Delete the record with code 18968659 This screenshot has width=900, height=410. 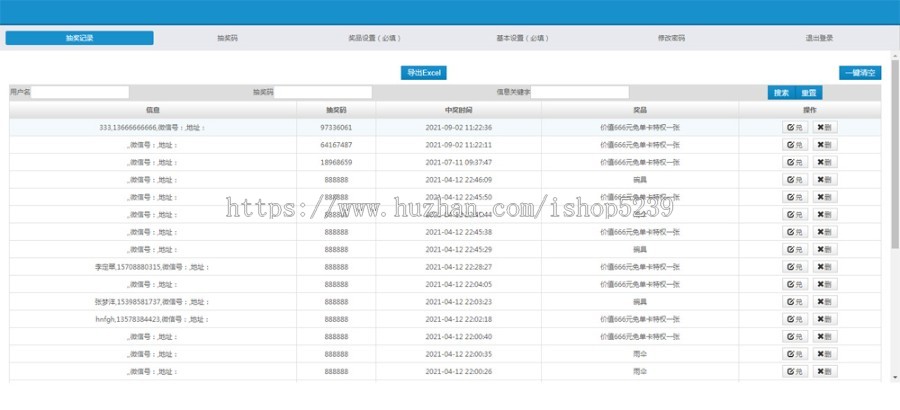825,163
